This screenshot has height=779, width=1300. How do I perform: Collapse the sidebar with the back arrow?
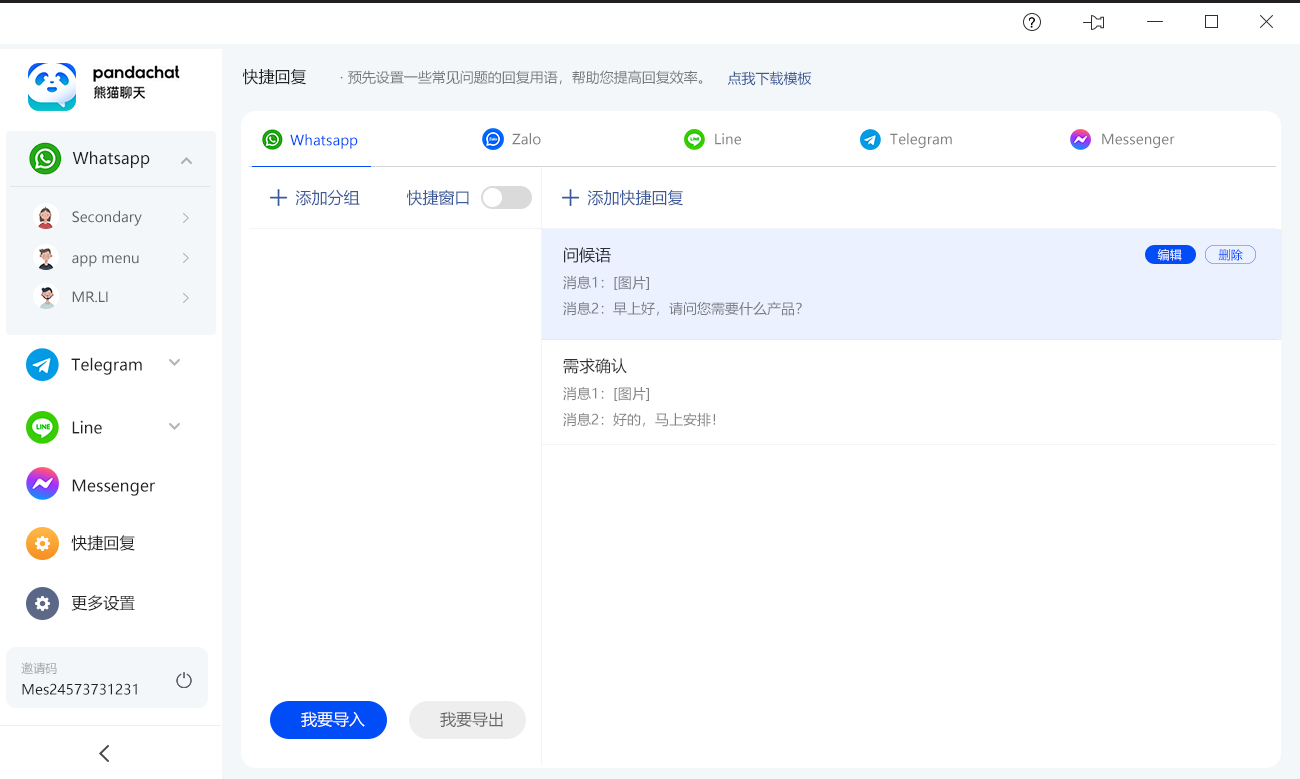105,753
